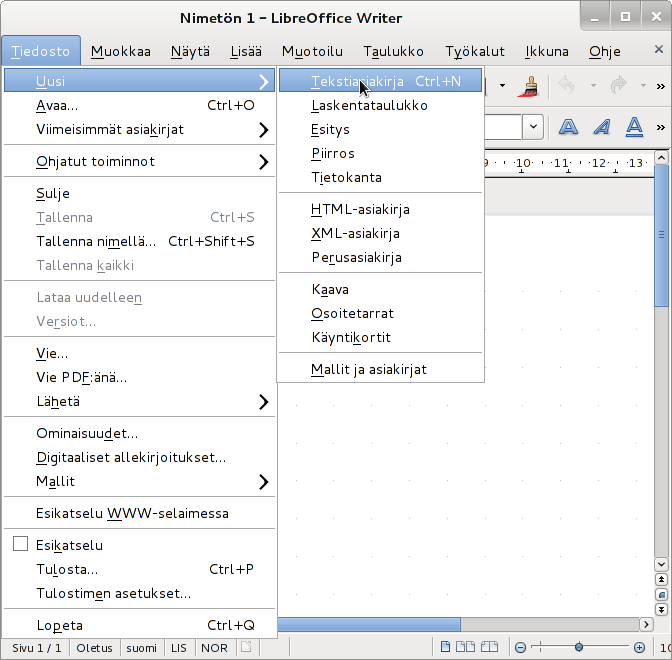
Task: Open the Redo history dropdown arrow
Action: pos(643,86)
